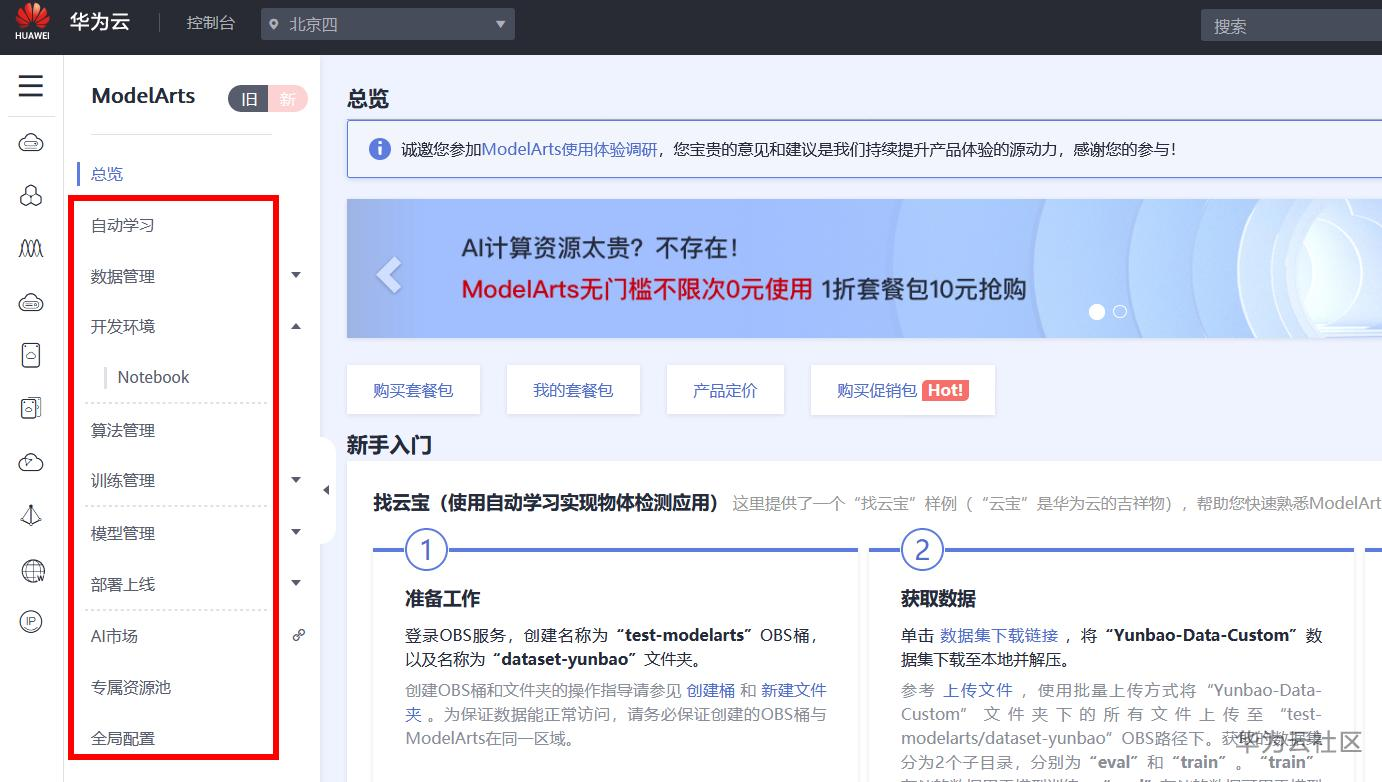Click the 我的套餐包 button

[x=573, y=390]
